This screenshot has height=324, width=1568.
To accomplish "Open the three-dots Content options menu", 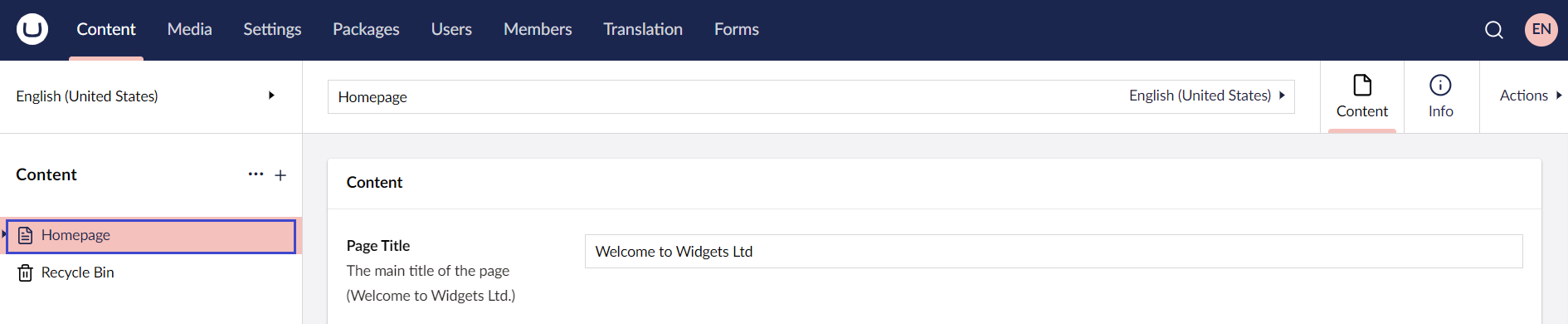I will [x=256, y=174].
